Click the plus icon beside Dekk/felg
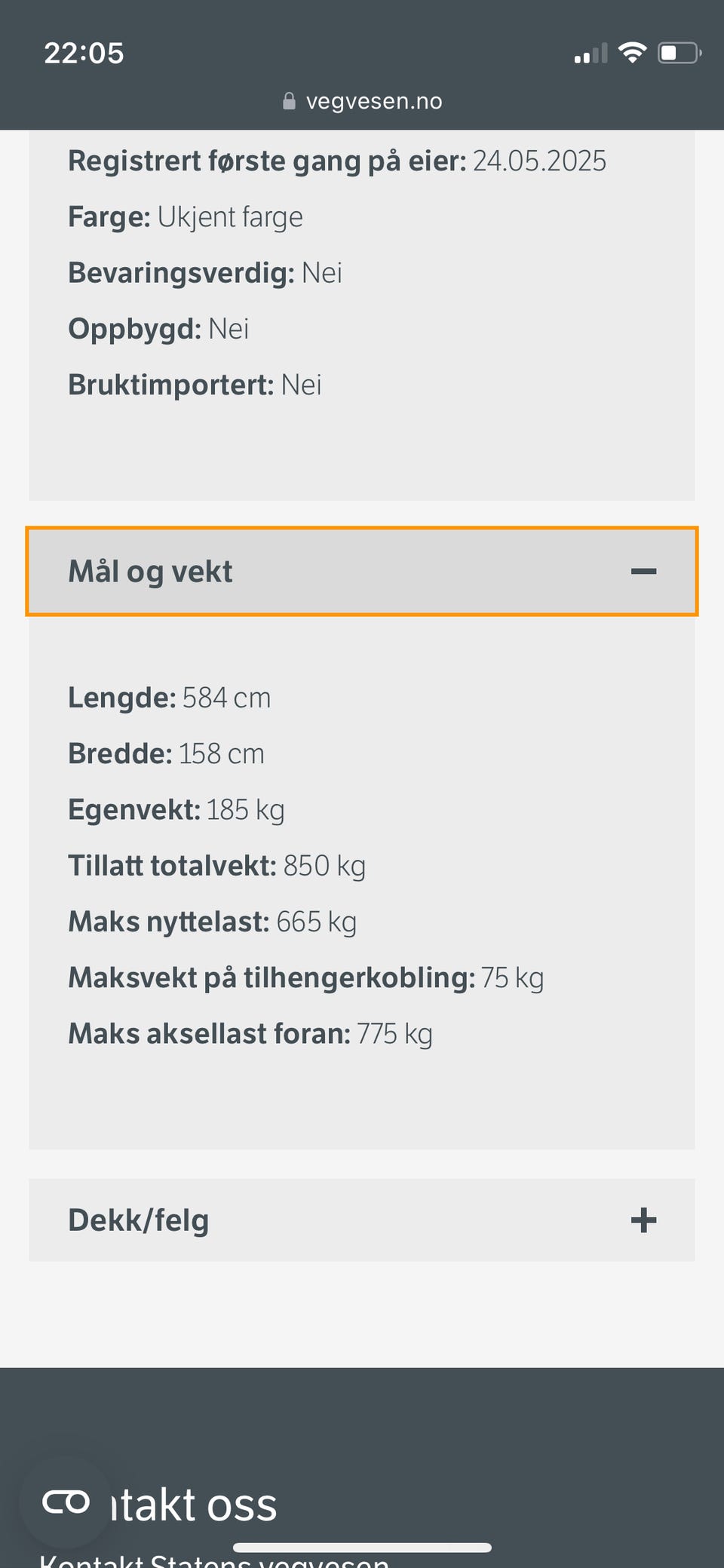The width and height of the screenshot is (724, 1568). point(643,1220)
